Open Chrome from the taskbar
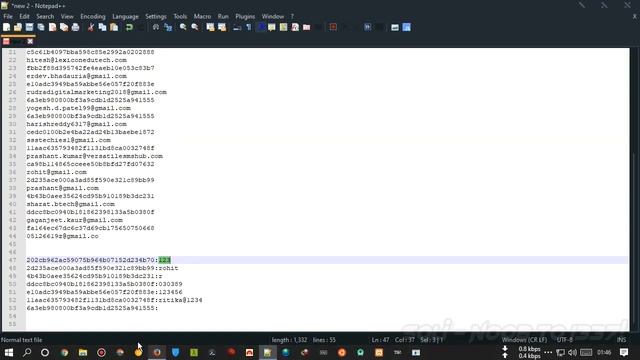640x360 pixels. pos(64,352)
